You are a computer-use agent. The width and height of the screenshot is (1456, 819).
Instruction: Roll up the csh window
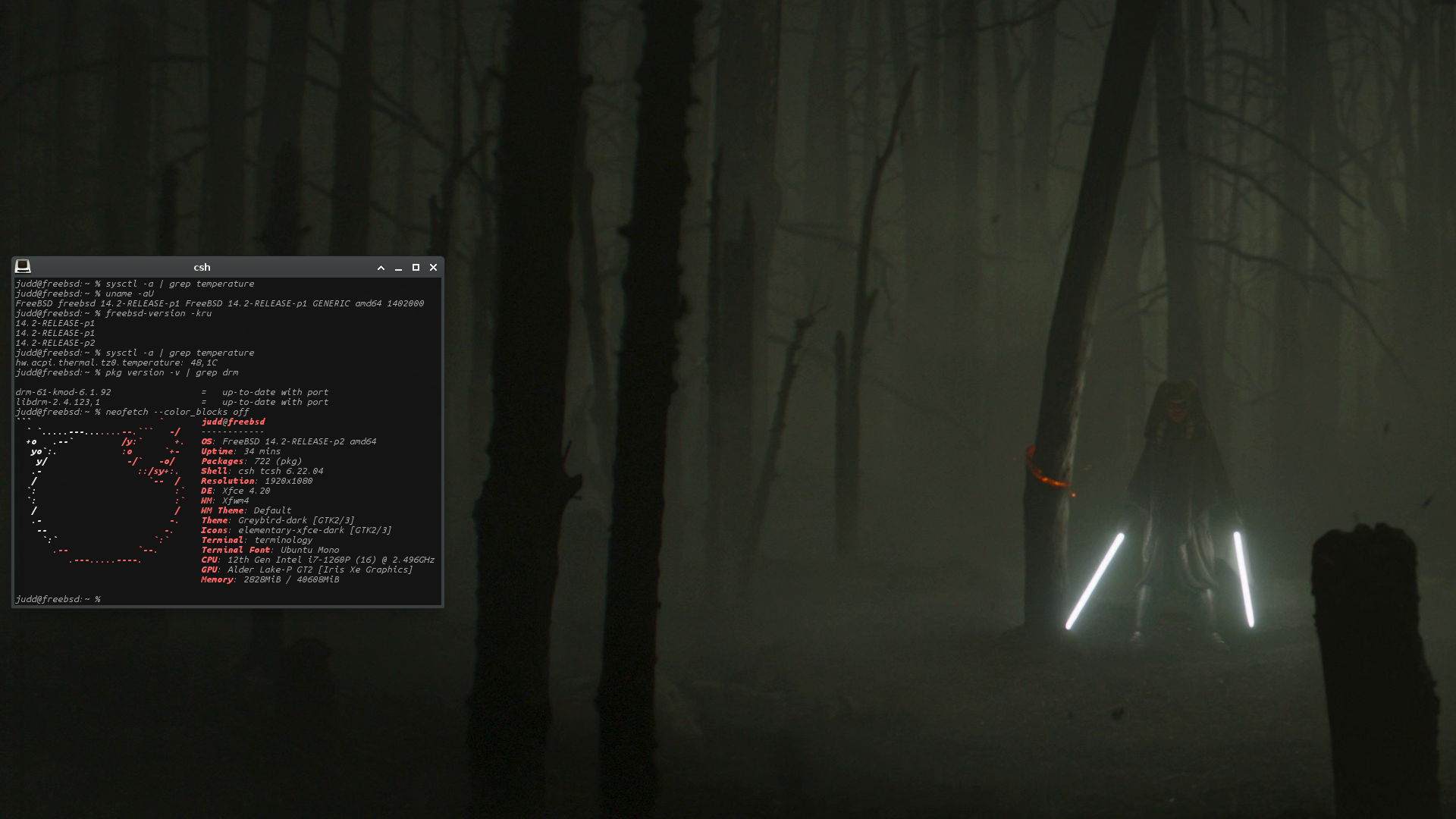point(381,268)
